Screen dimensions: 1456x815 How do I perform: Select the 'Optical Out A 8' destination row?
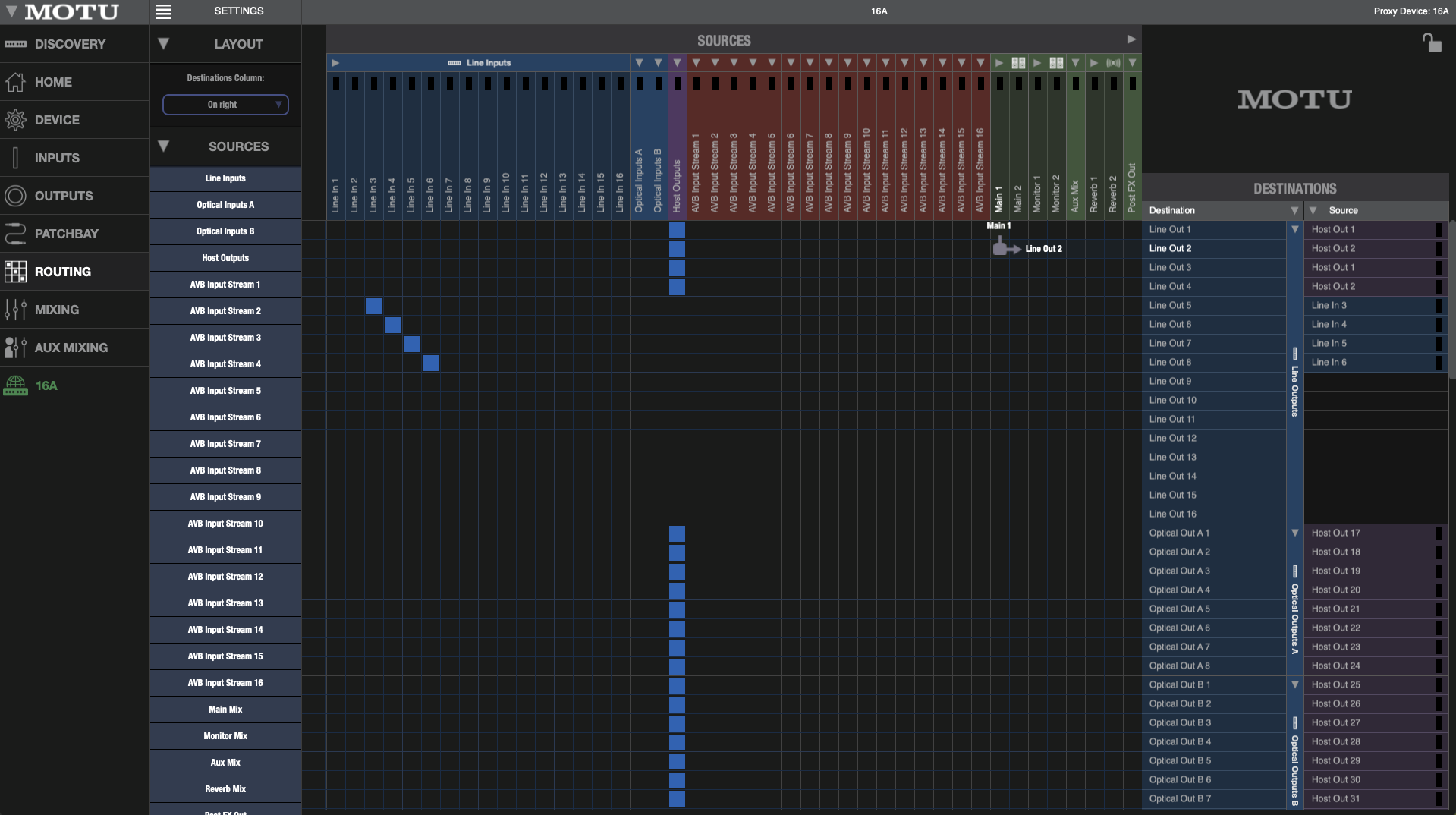click(1213, 666)
